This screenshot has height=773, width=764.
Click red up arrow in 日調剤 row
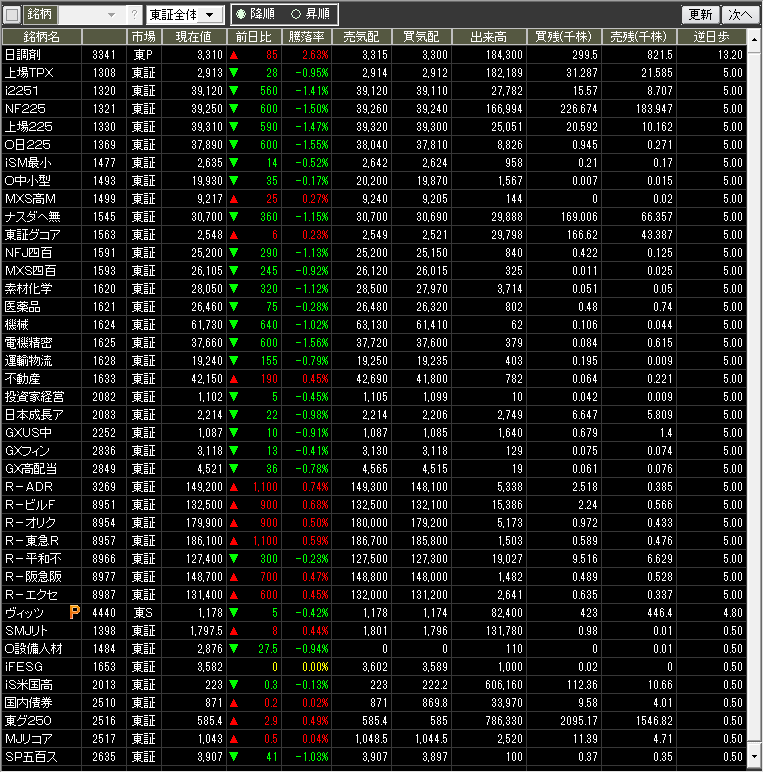pos(234,55)
